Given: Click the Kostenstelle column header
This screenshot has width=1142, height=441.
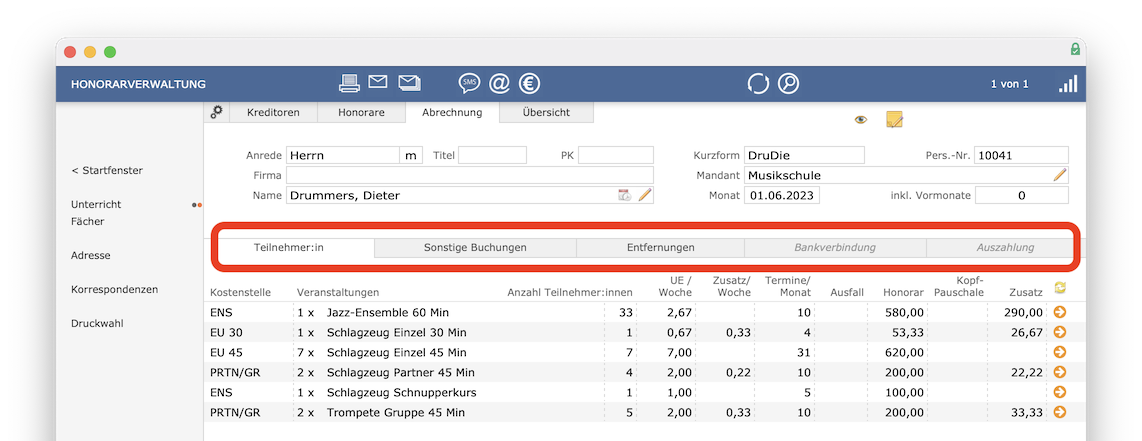Looking at the screenshot, I should (x=240, y=292).
